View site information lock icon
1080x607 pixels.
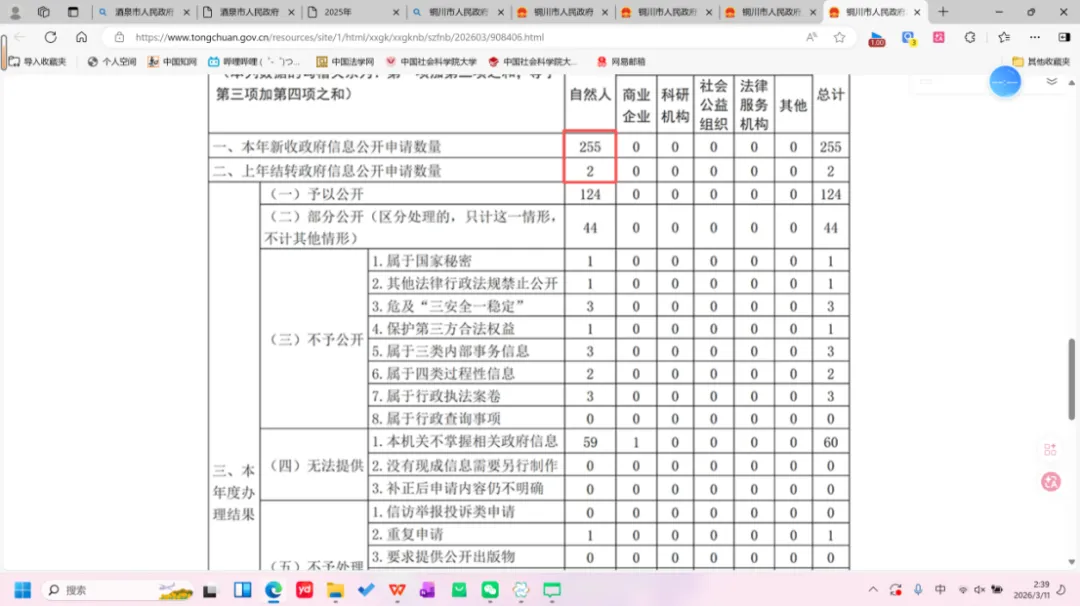click(x=119, y=37)
